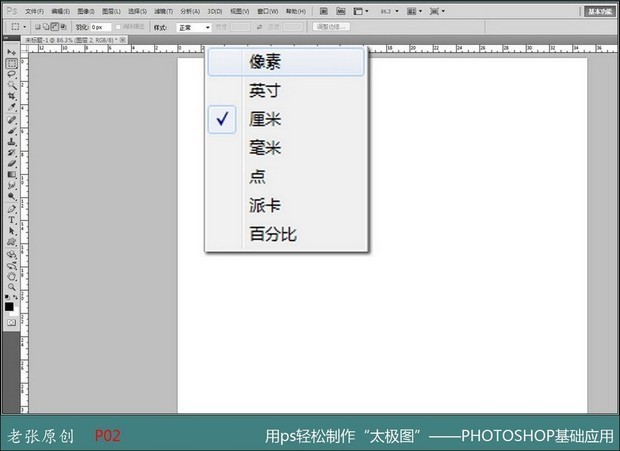Select the Lasso tool
The image size is (620, 451).
(11, 74)
